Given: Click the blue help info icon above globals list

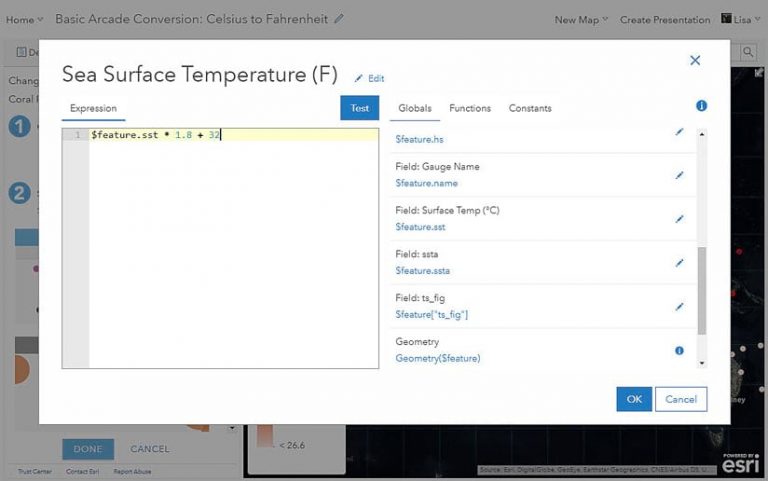Looking at the screenshot, I should 701,106.
